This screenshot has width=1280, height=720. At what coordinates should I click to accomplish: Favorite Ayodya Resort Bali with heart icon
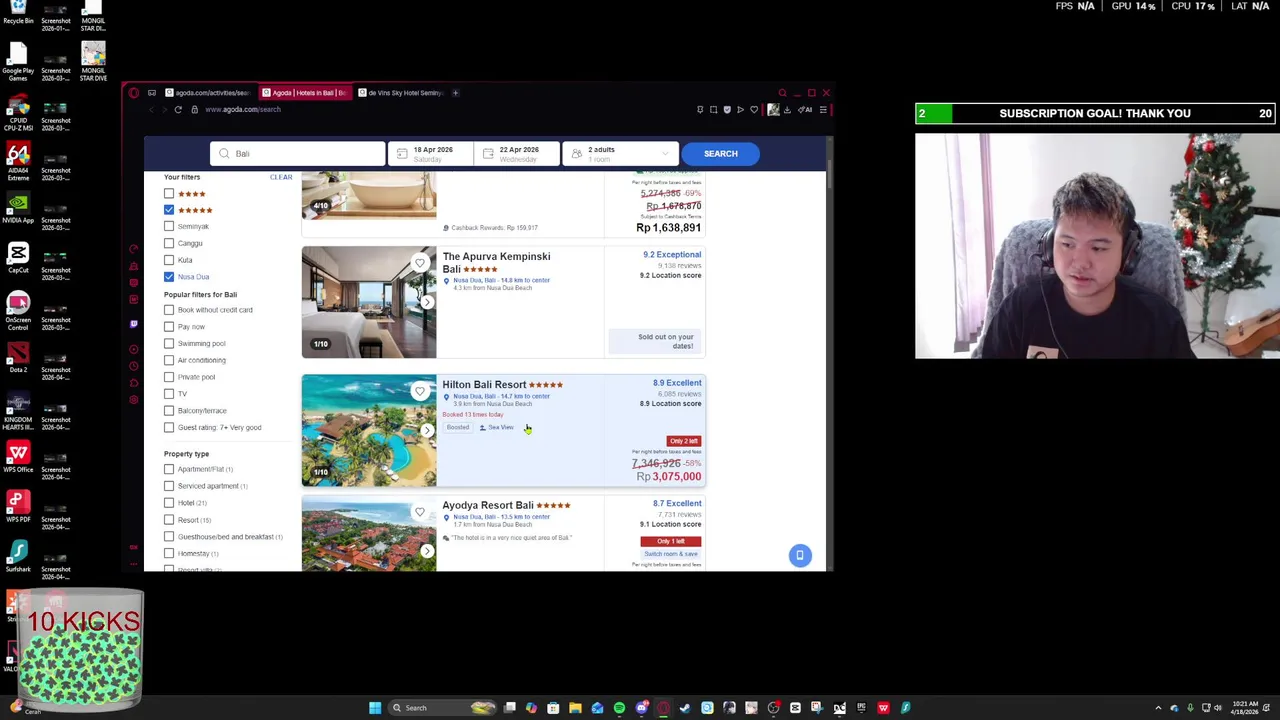[420, 512]
